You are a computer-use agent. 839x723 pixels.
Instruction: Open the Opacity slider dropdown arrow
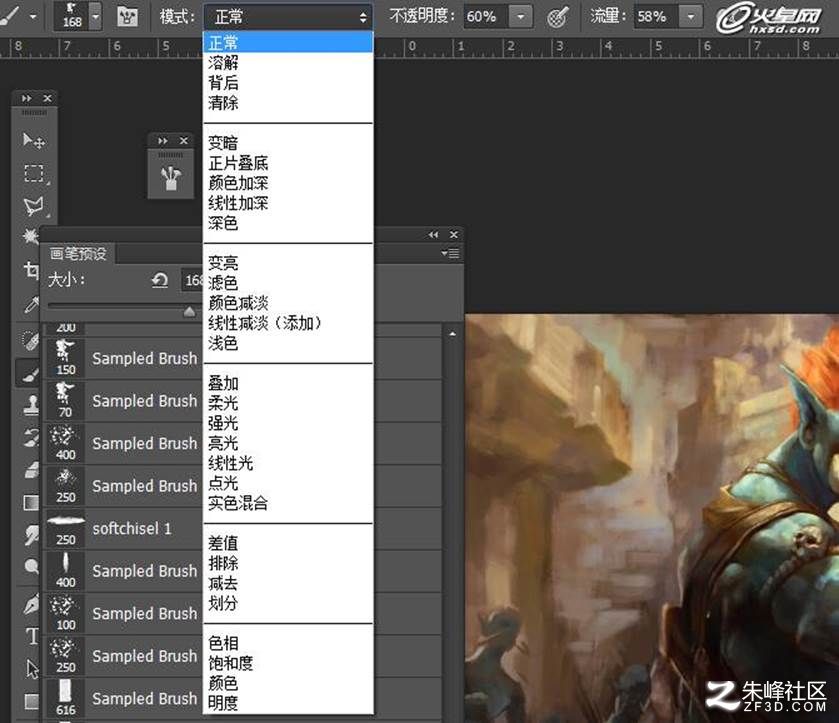pos(521,17)
